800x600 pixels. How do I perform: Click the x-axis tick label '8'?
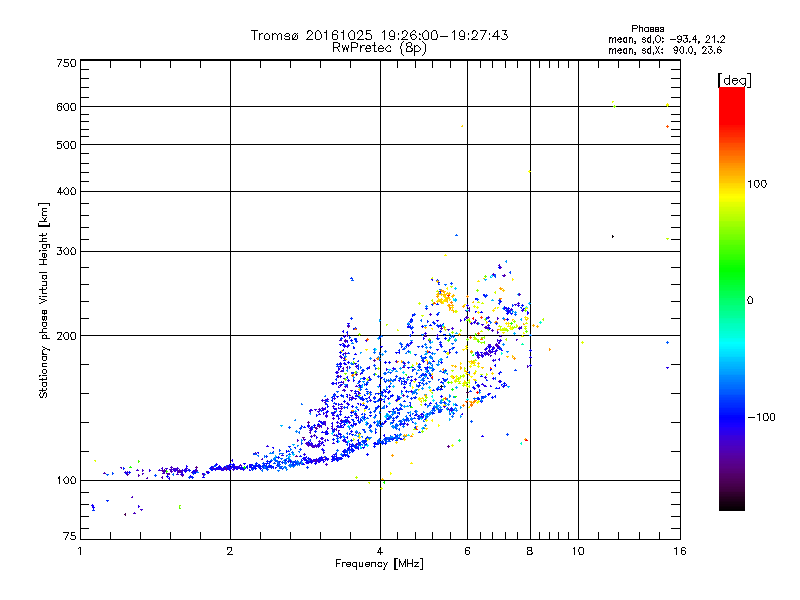[x=530, y=551]
